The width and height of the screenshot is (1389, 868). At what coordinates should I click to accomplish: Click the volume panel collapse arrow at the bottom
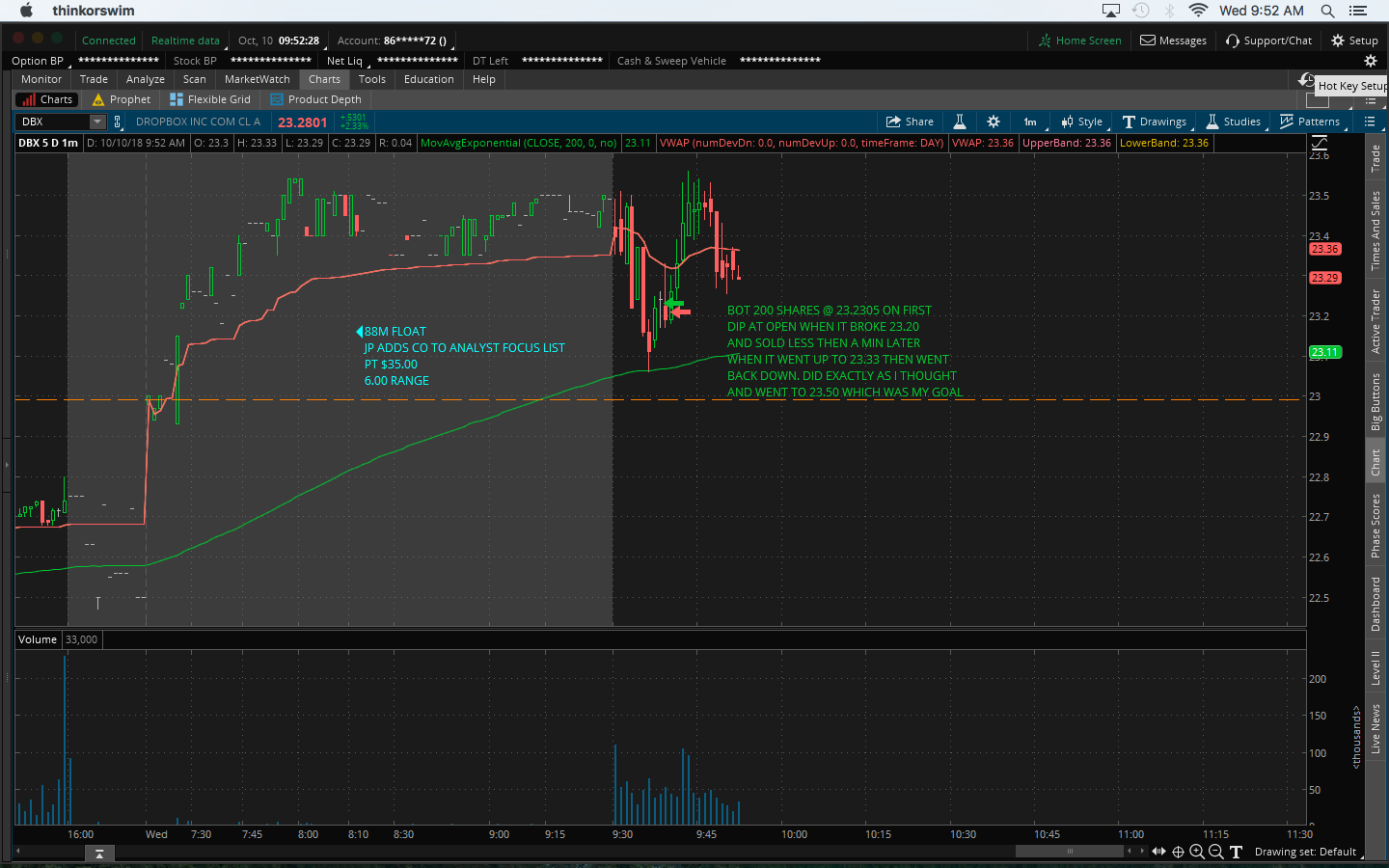[98, 854]
